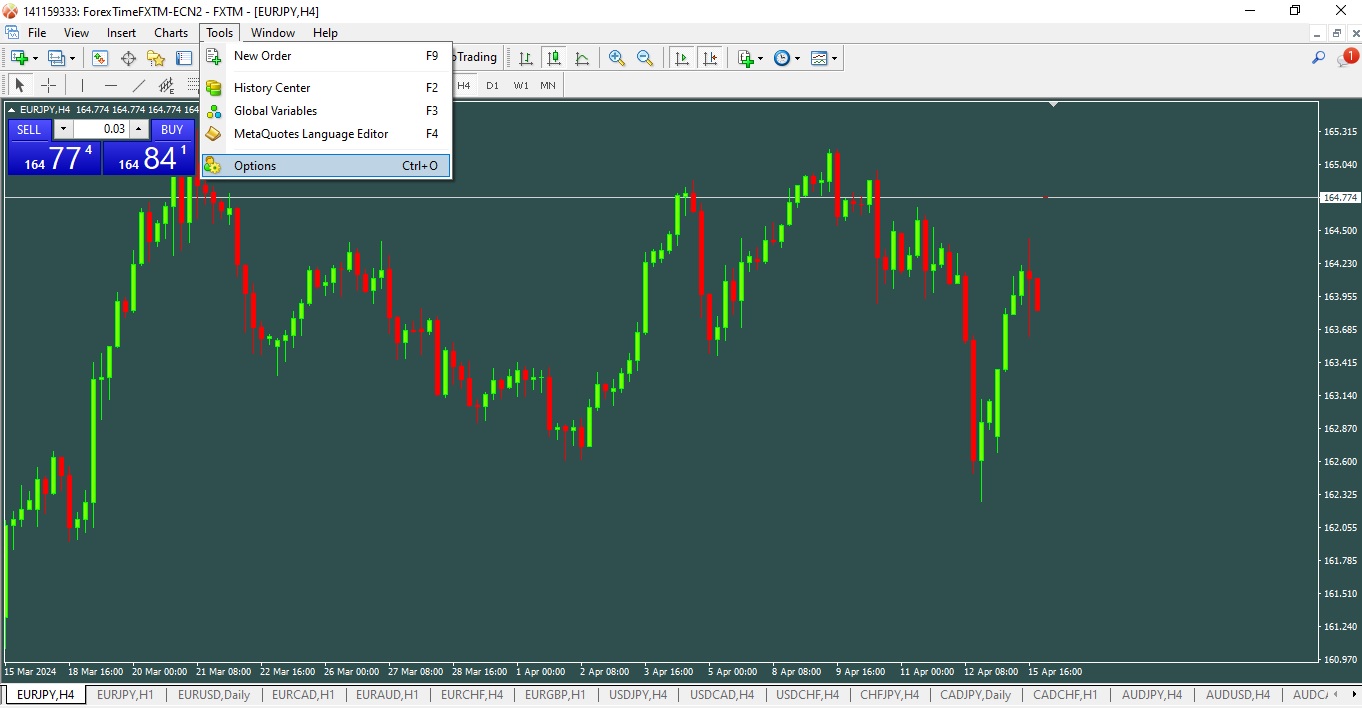Select the Draw Trendline tool
The width and height of the screenshot is (1362, 708).
pos(137,85)
